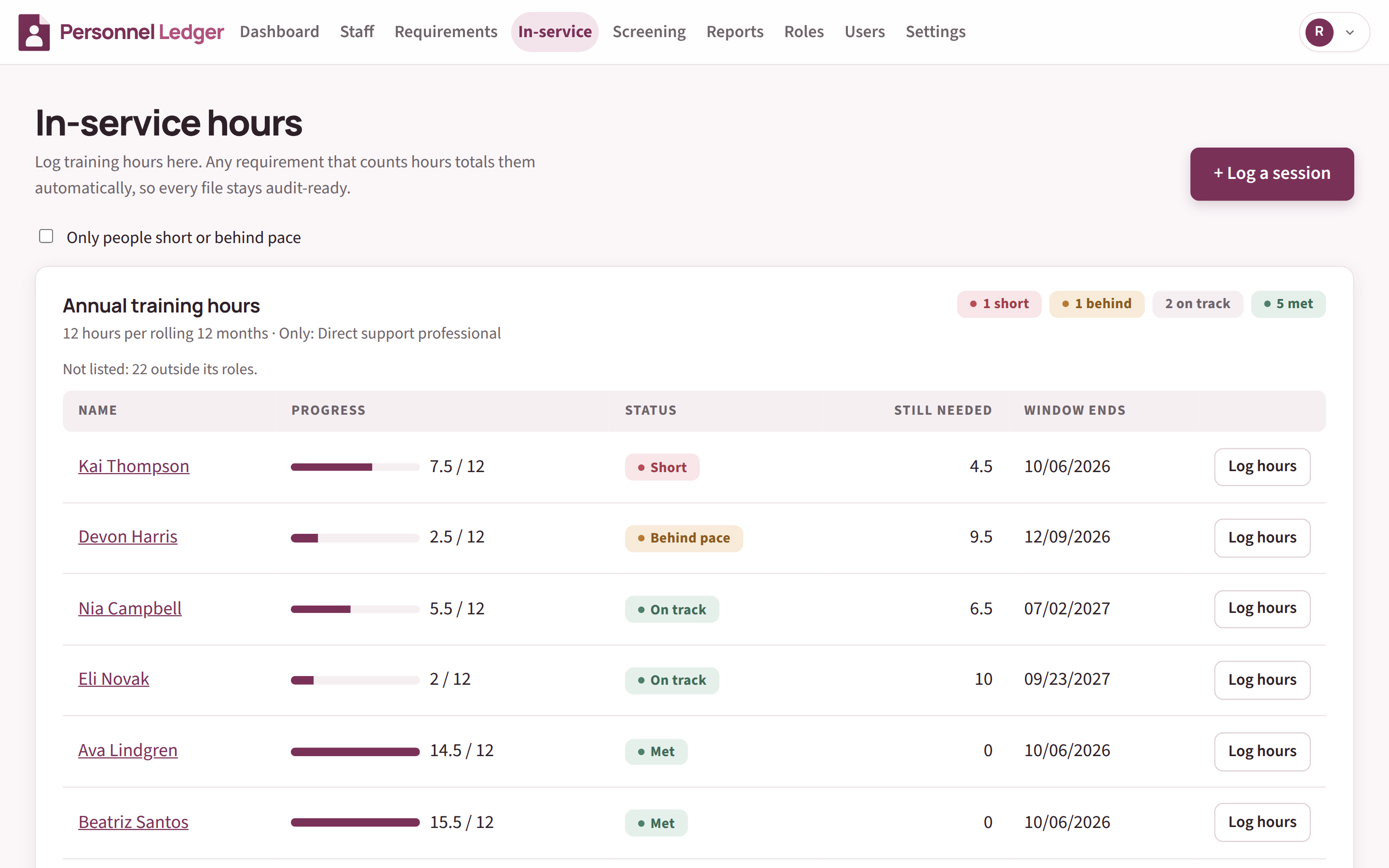
Task: Click the Window Ends column header
Action: tap(1075, 410)
